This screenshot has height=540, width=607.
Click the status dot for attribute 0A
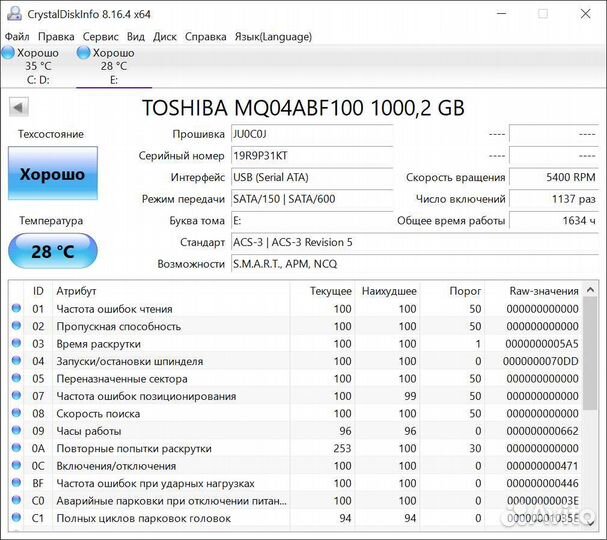coord(16,447)
